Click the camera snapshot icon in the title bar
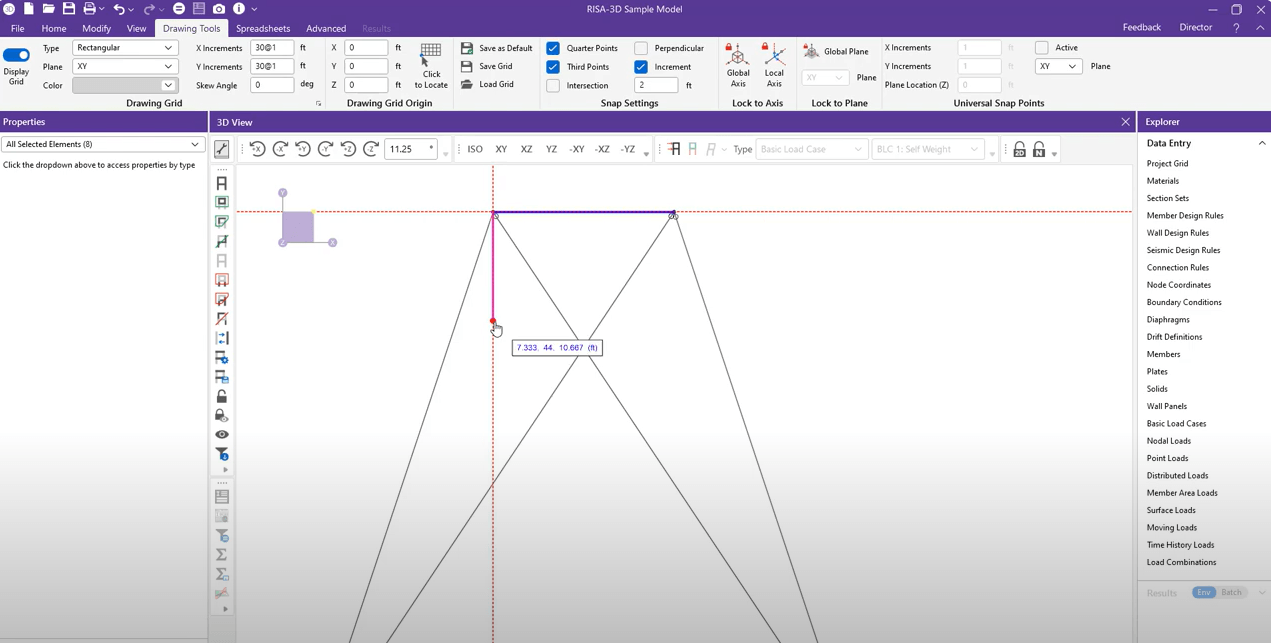 [x=219, y=8]
